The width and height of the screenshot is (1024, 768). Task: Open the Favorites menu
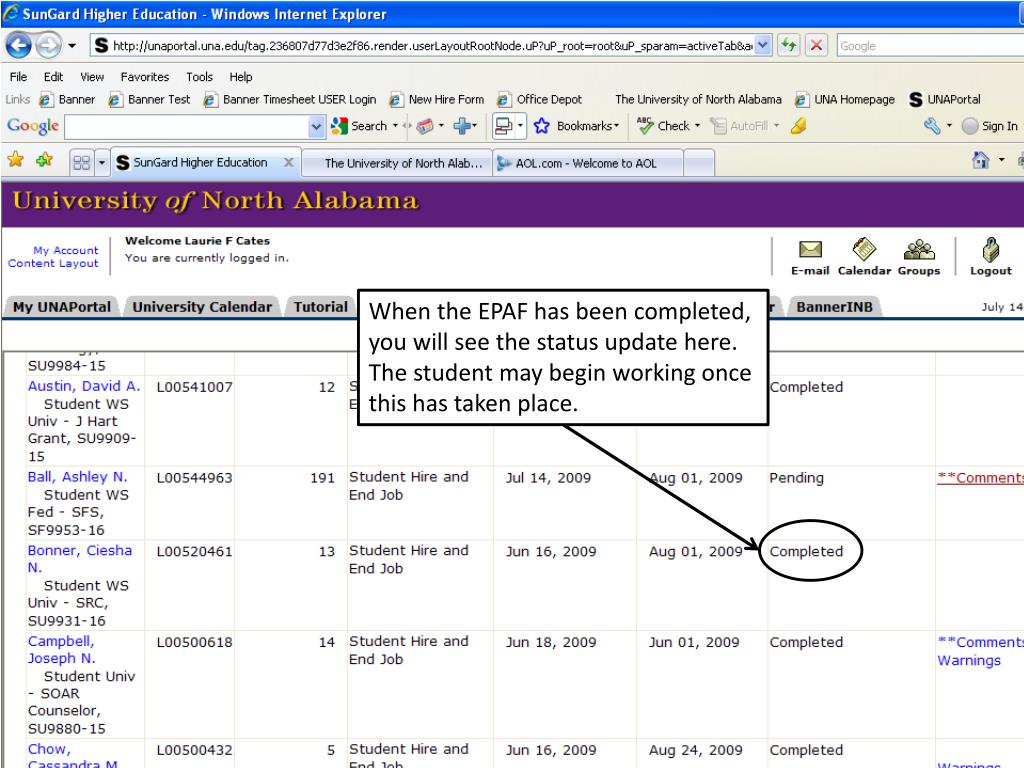pos(145,77)
